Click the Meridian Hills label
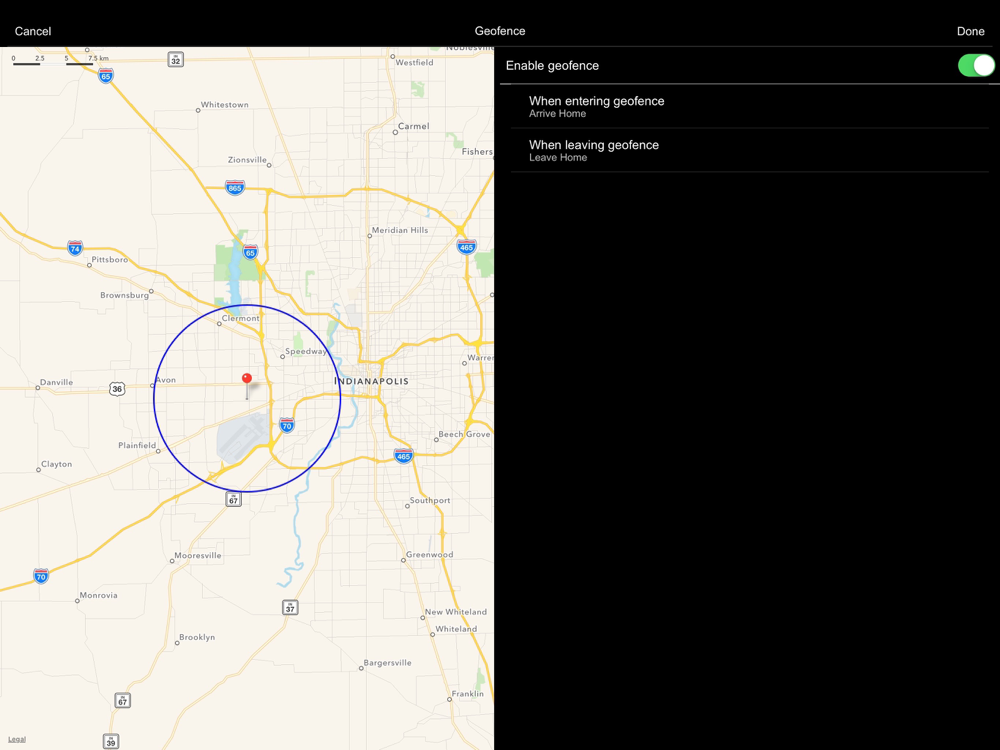1000x750 pixels. [400, 230]
